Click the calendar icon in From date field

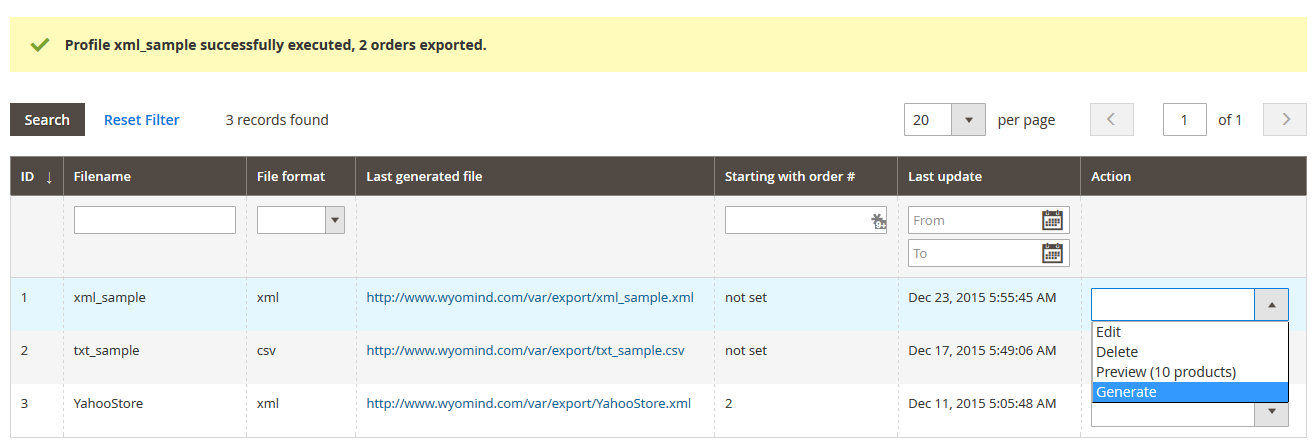tap(1052, 220)
